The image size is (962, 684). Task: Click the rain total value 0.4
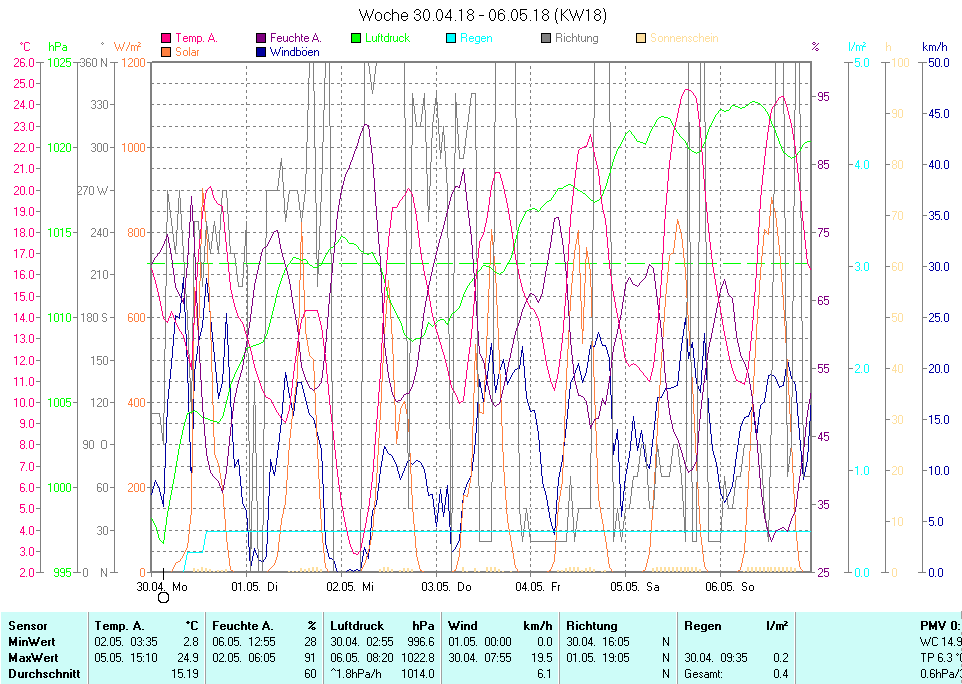pyautogui.click(x=781, y=674)
